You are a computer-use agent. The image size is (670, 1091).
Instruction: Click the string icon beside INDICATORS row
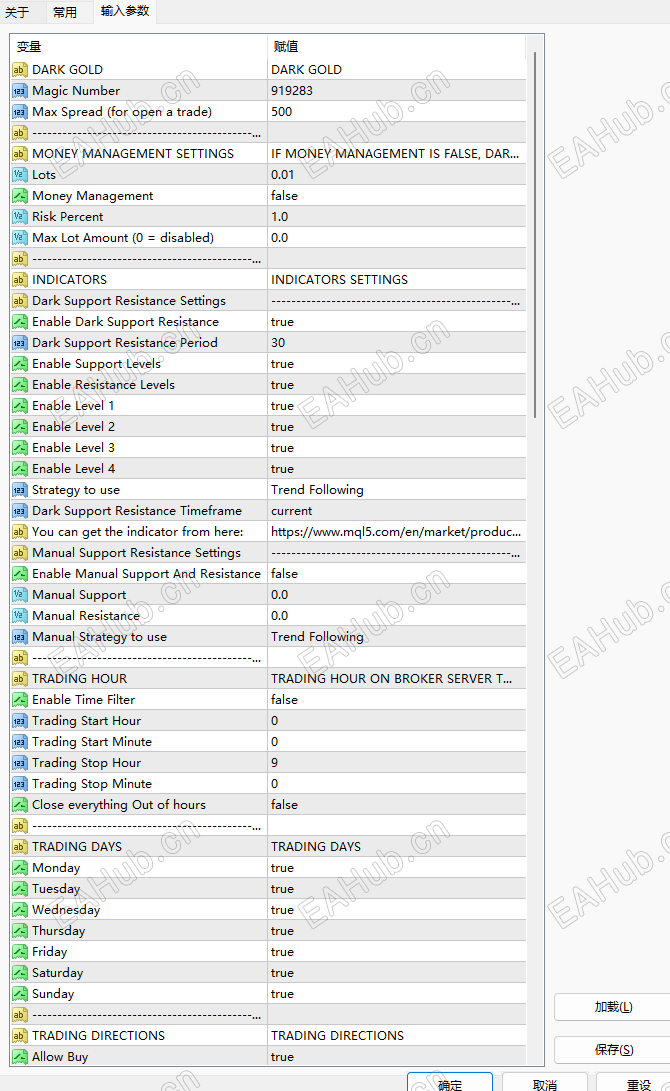[x=19, y=280]
